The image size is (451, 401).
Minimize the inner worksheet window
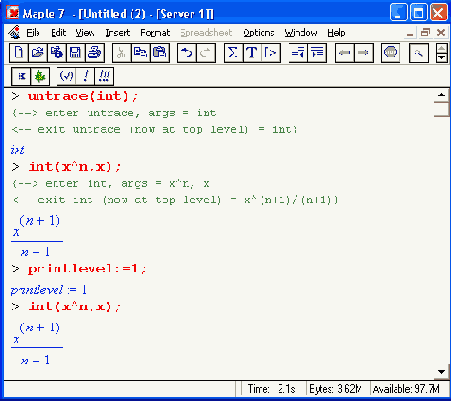(x=410, y=33)
